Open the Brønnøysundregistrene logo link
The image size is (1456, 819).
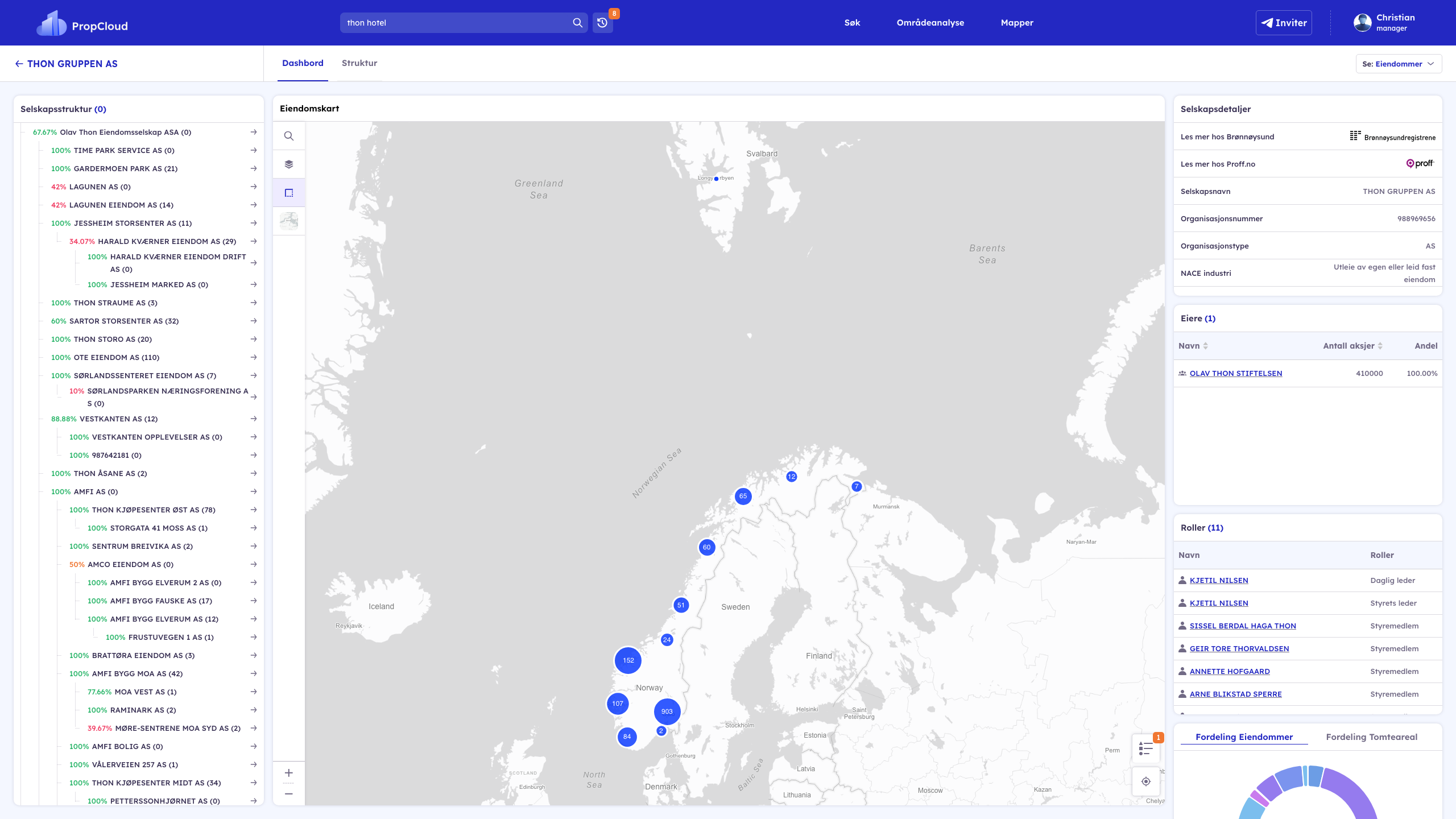[1393, 136]
